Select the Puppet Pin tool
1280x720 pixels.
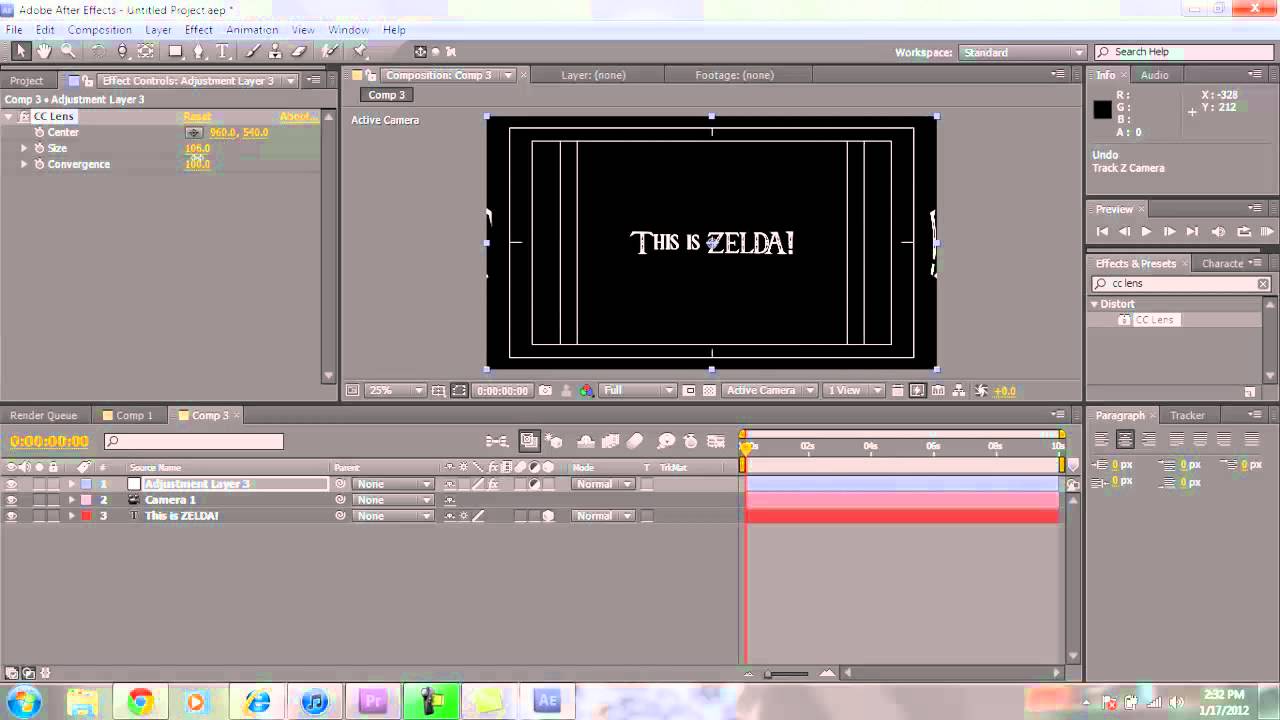coord(360,51)
